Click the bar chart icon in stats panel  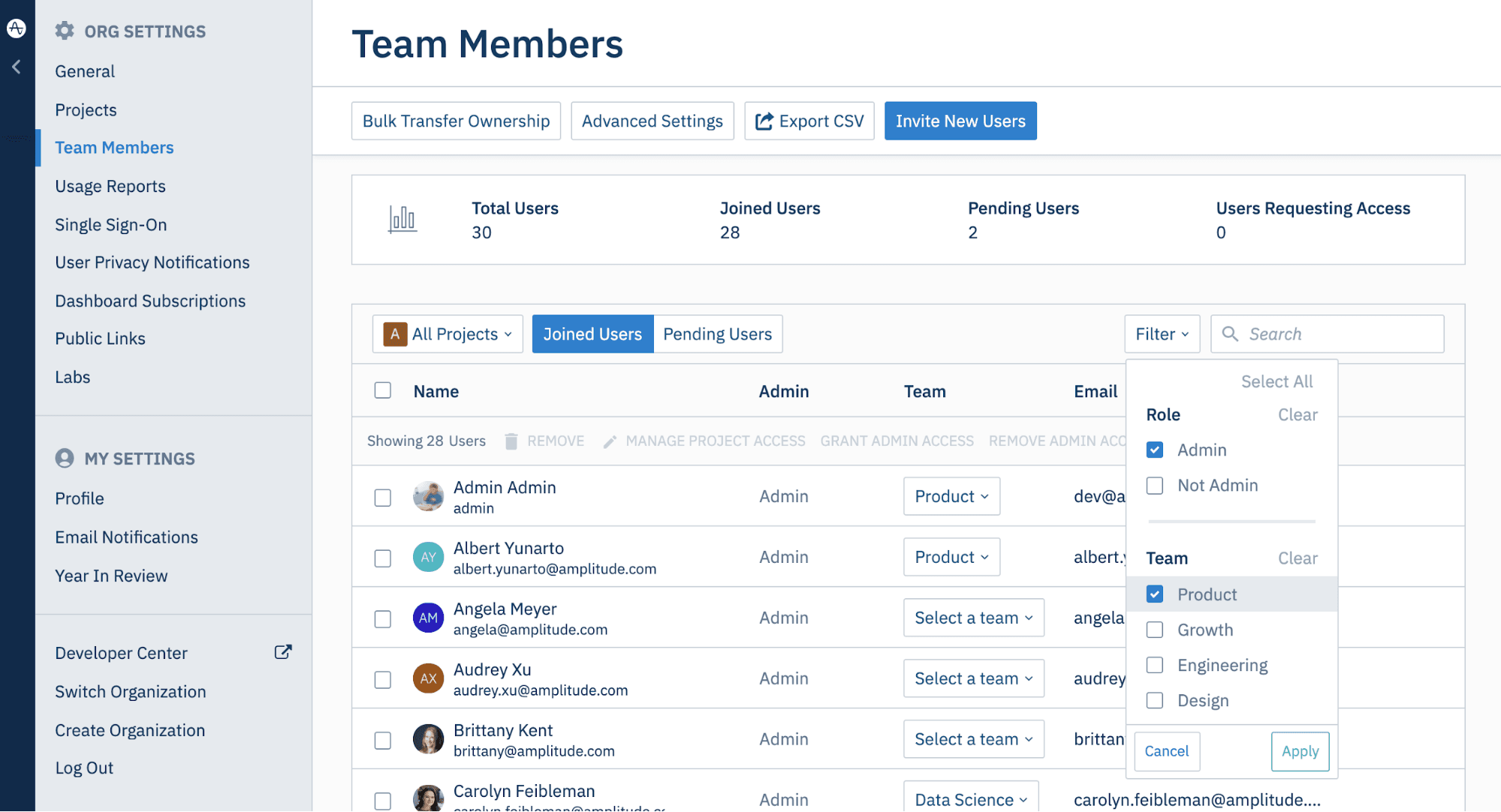coord(403,219)
